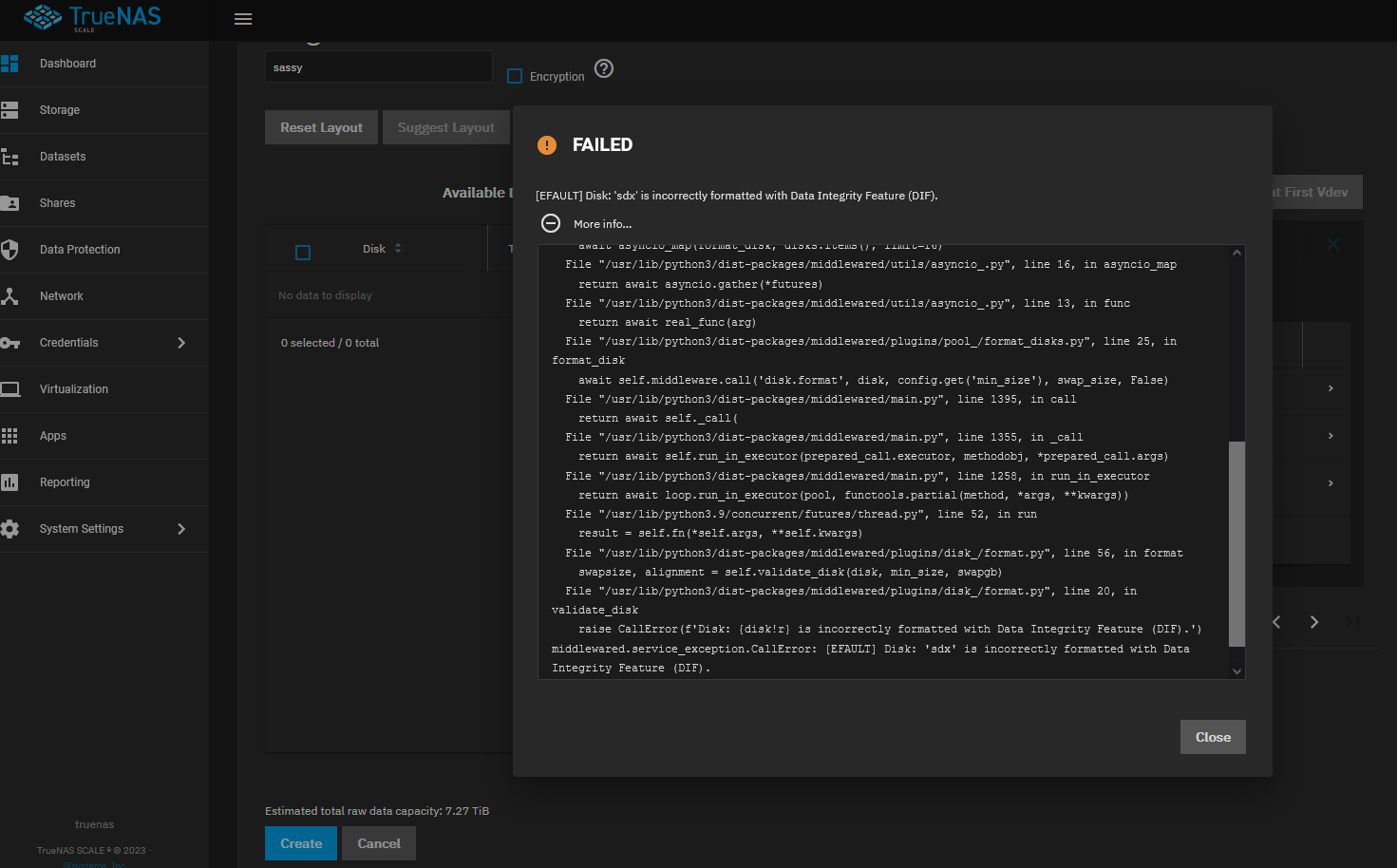Expand the System Settings submenu chevron
This screenshot has height=868, width=1397.
[181, 529]
